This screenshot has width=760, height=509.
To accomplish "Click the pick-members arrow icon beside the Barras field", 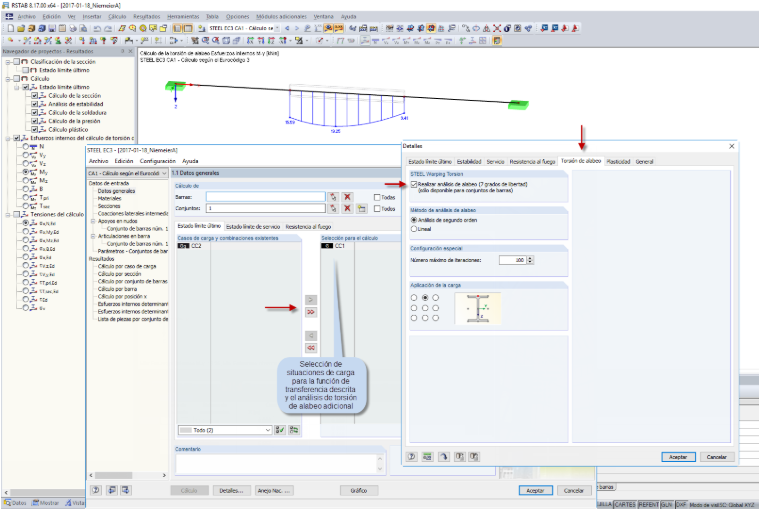I will coord(333,197).
